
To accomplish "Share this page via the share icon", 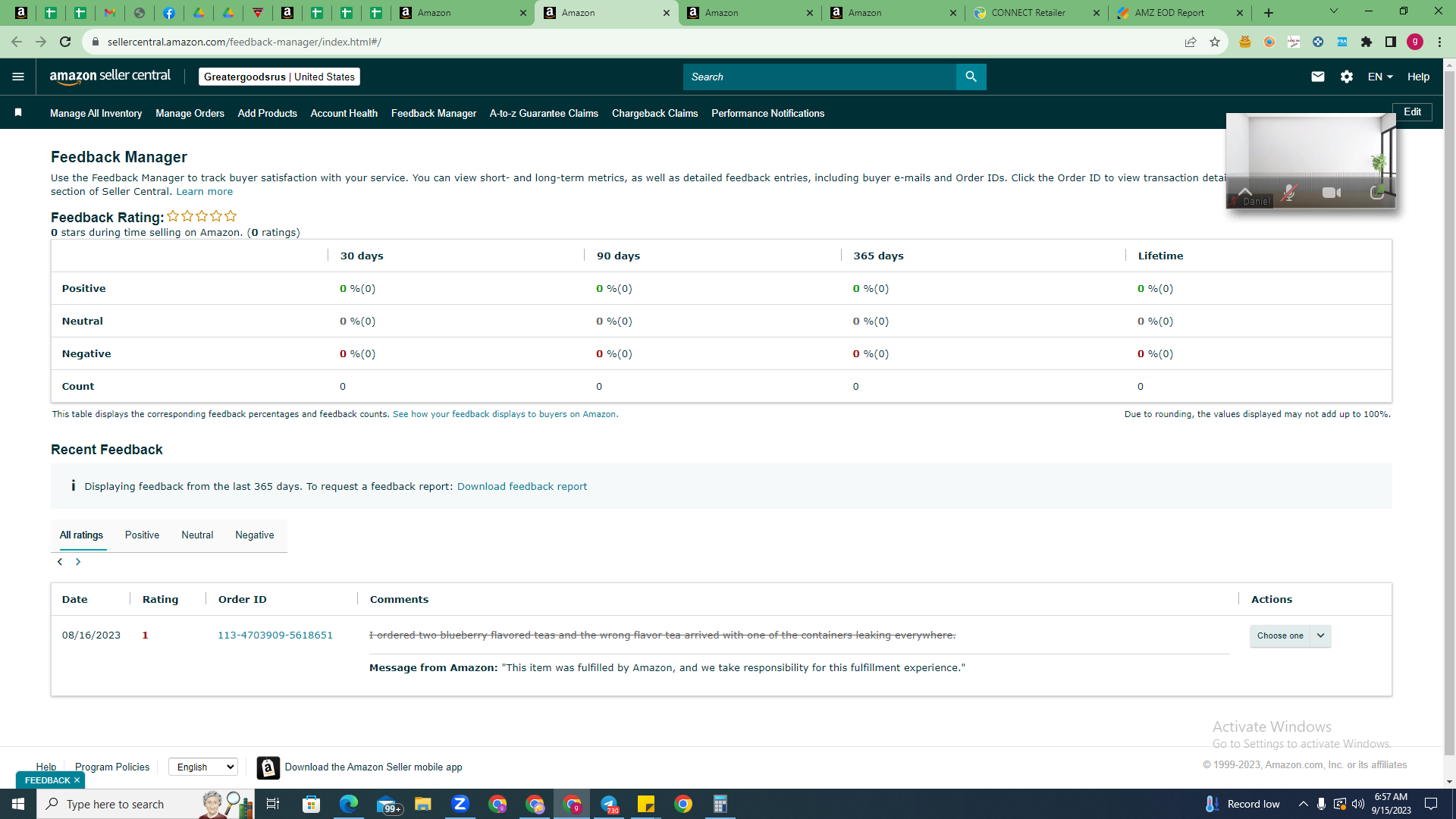I will coord(1191,42).
